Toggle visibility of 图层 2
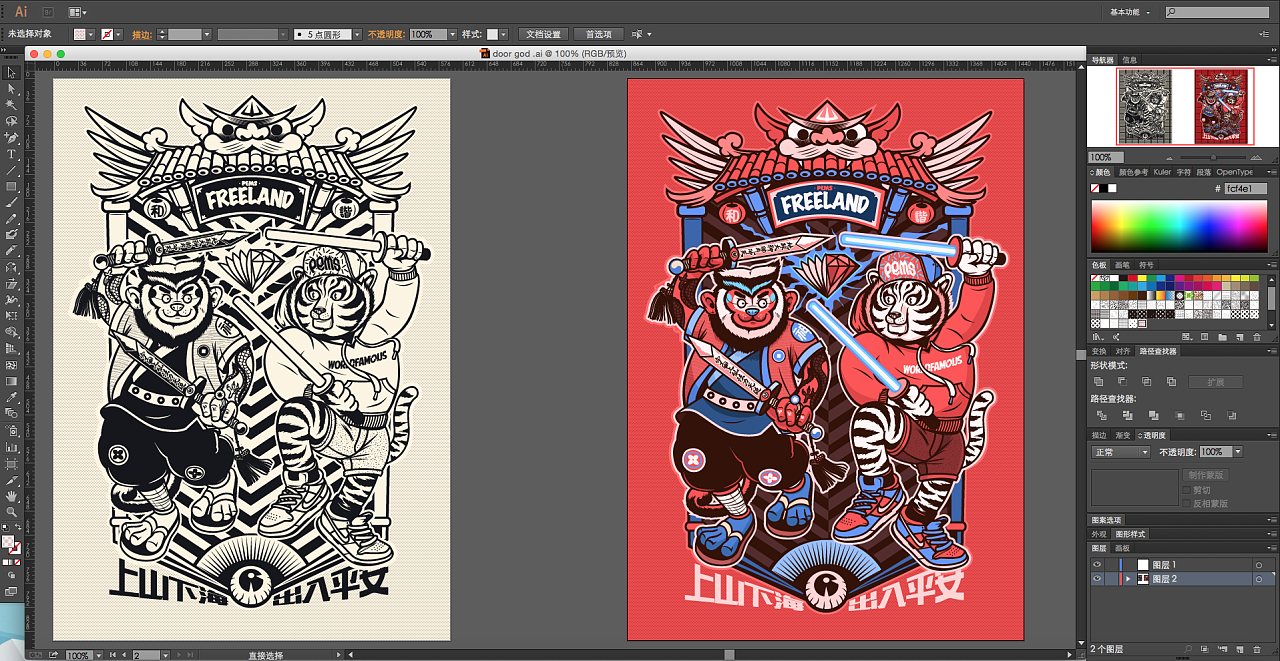The width and height of the screenshot is (1280, 661). 1097,579
